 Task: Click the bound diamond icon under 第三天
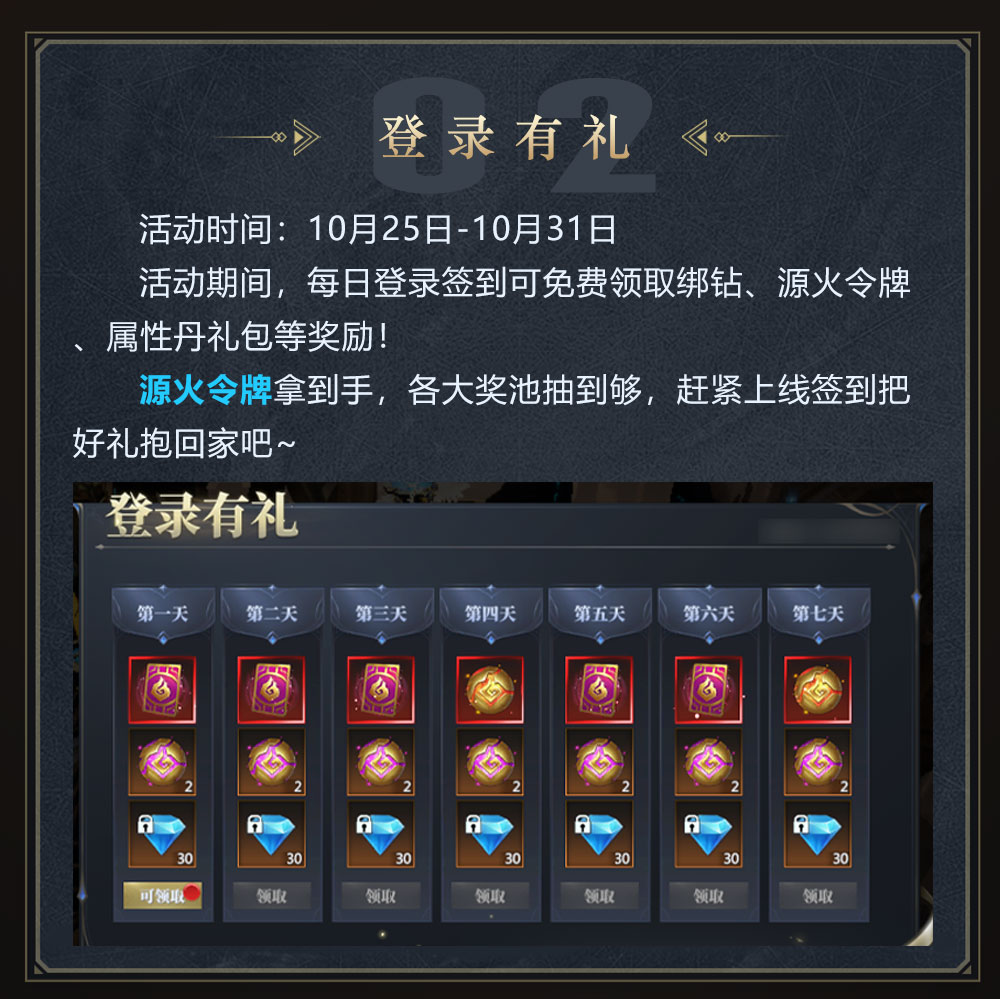tap(381, 834)
